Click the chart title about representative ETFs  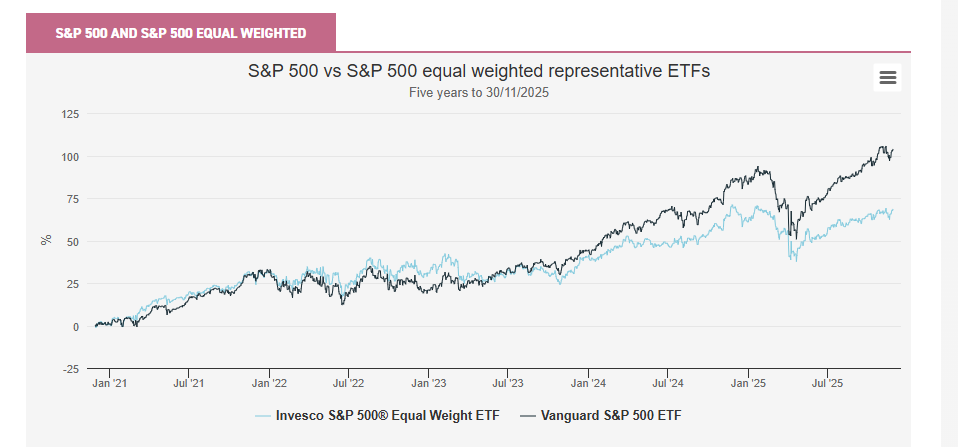479,71
